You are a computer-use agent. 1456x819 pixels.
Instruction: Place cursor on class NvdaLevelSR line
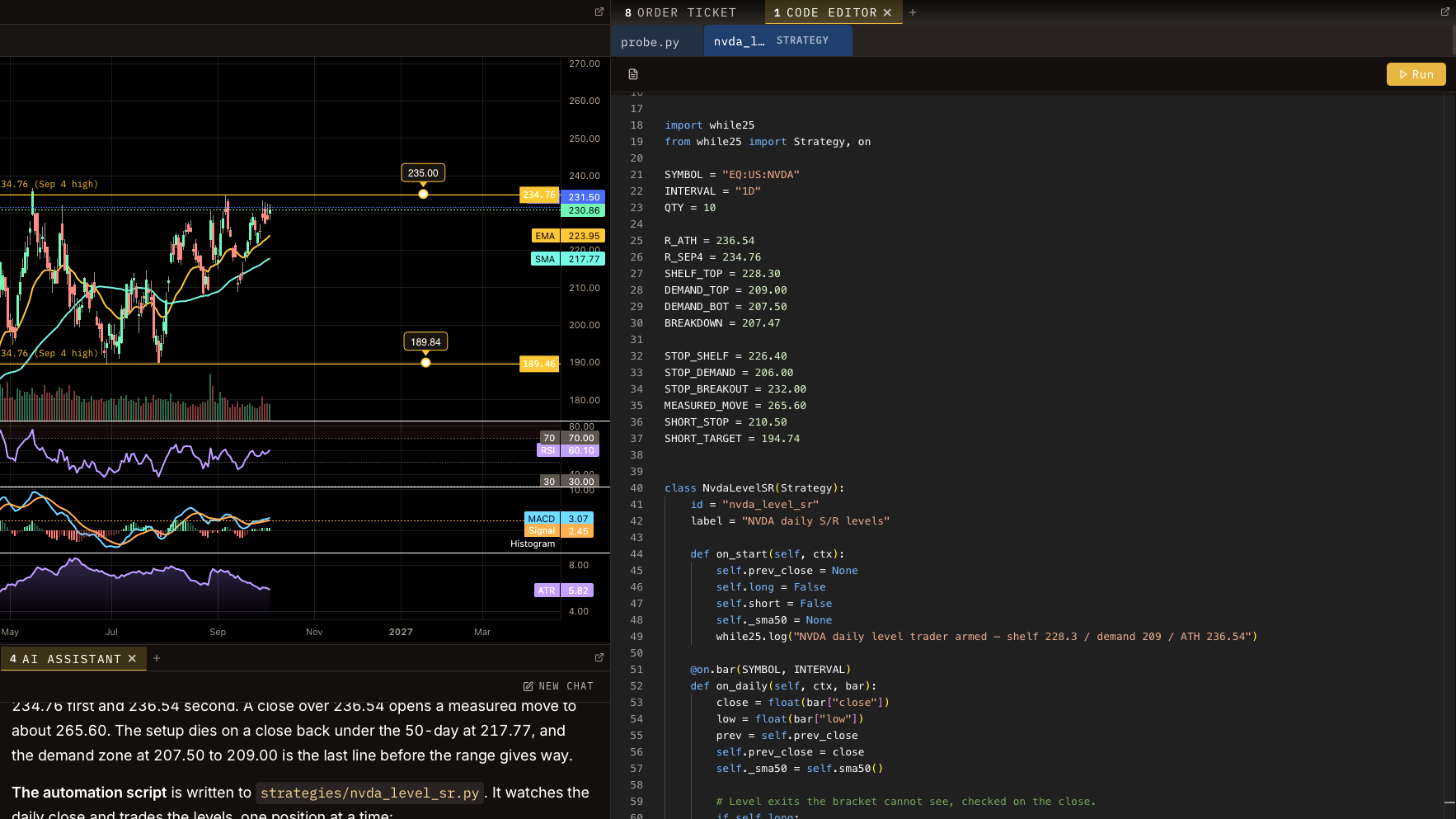click(x=754, y=488)
